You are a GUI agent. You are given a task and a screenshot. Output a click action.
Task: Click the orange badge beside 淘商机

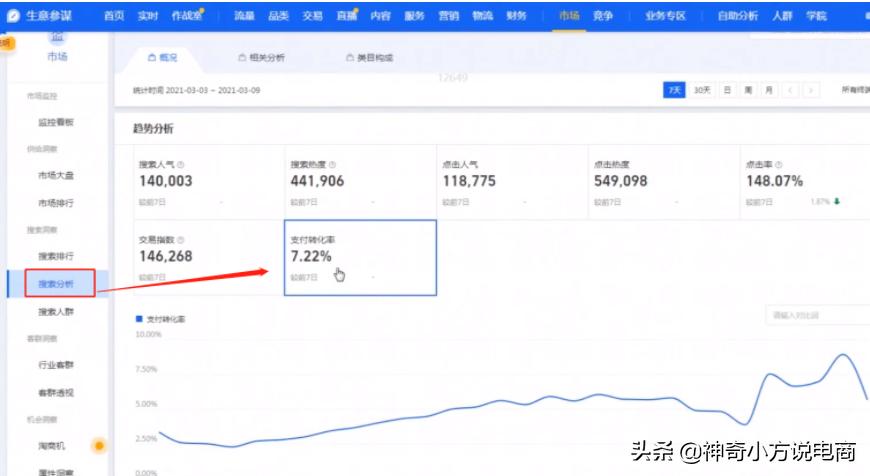[99, 445]
